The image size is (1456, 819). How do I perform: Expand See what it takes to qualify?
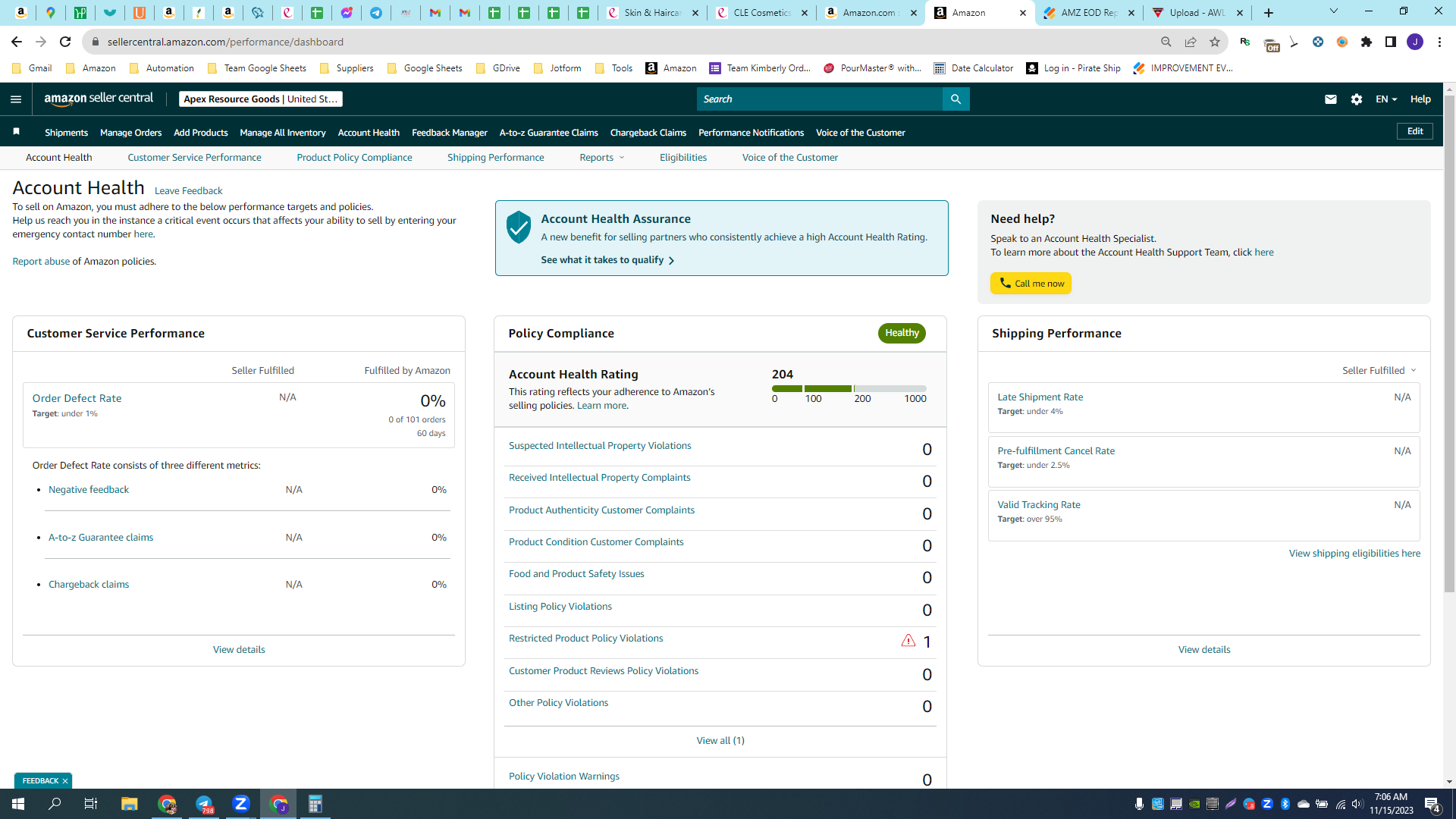607,260
